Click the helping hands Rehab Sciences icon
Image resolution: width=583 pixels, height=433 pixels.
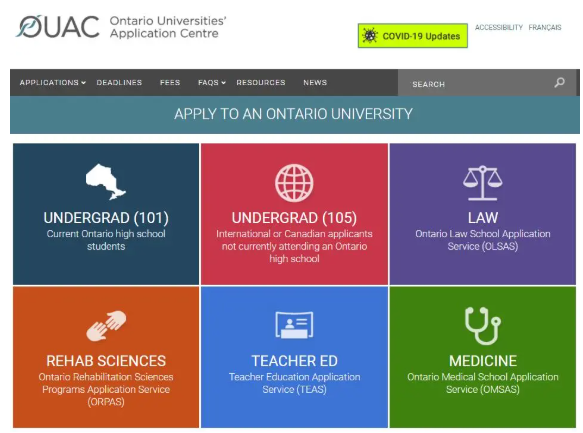pyautogui.click(x=106, y=326)
